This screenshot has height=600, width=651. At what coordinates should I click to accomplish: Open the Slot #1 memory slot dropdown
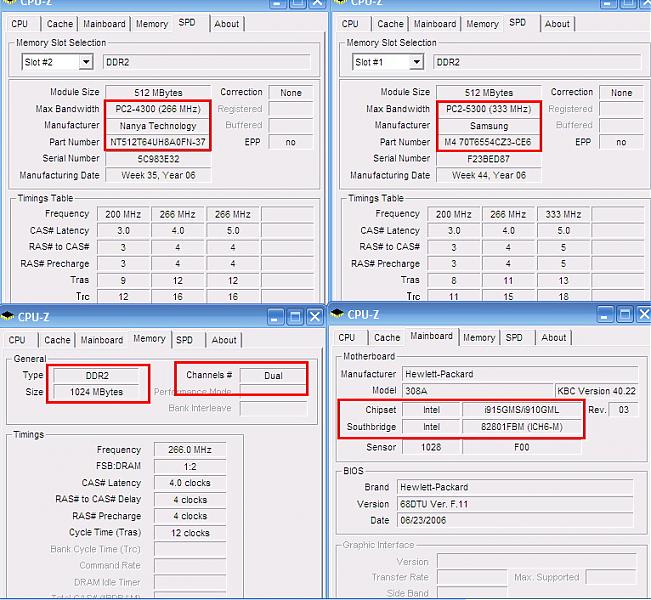416,62
